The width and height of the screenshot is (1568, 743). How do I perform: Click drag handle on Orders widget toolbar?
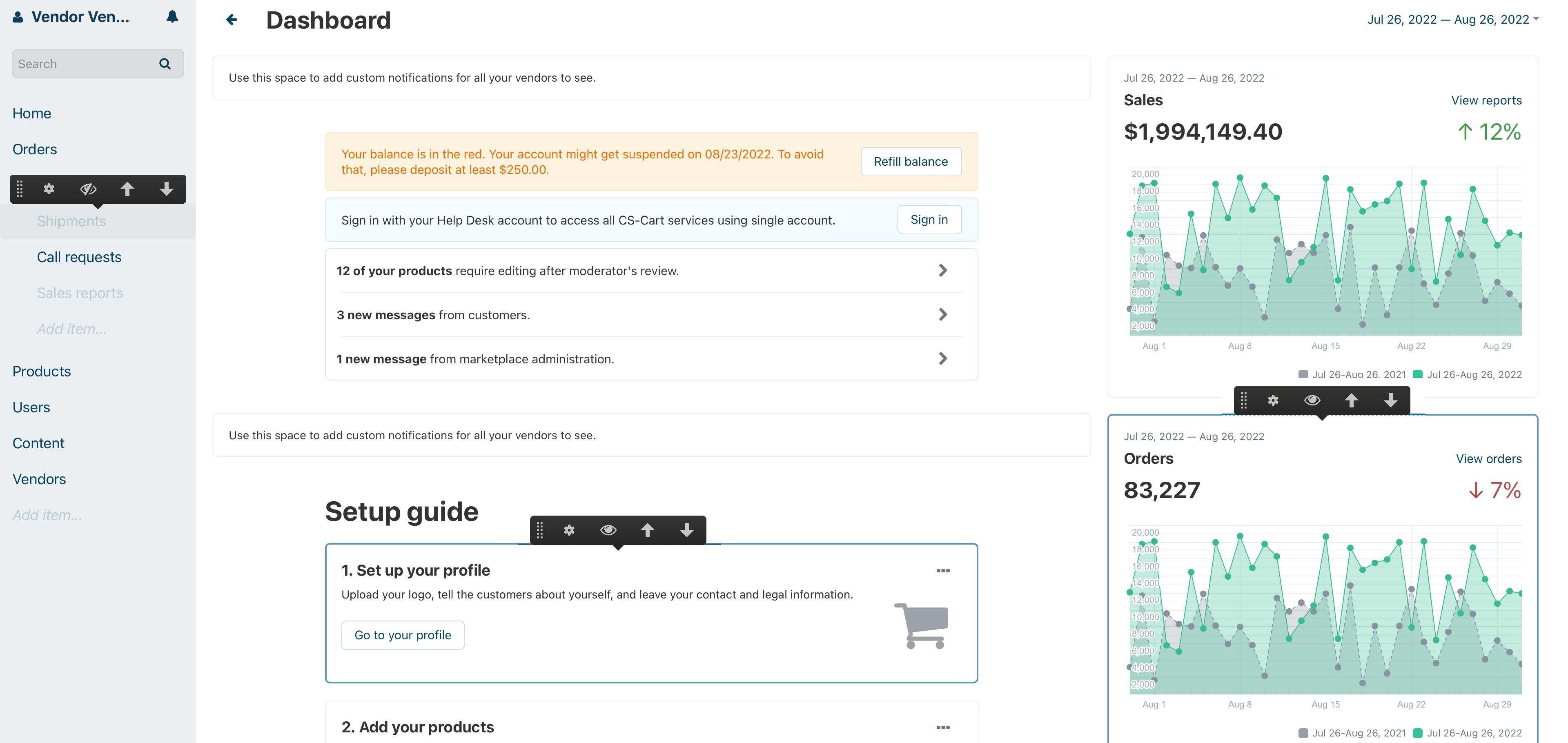1243,400
